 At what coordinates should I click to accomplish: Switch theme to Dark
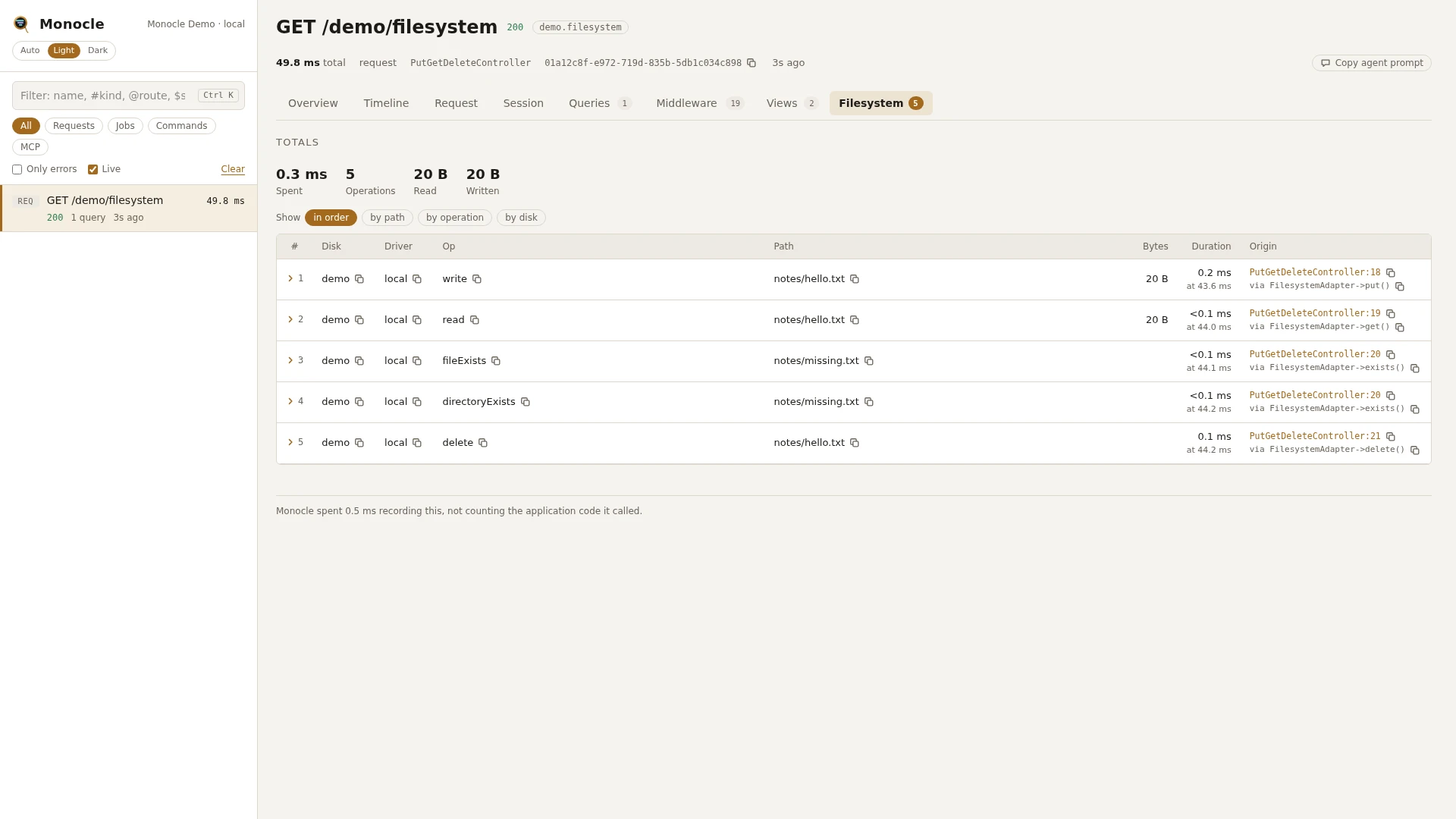pyautogui.click(x=98, y=51)
